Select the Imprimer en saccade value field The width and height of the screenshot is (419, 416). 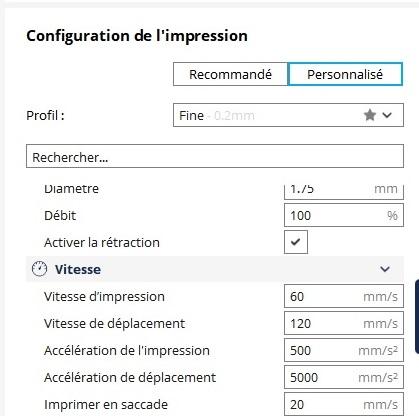coord(344,404)
